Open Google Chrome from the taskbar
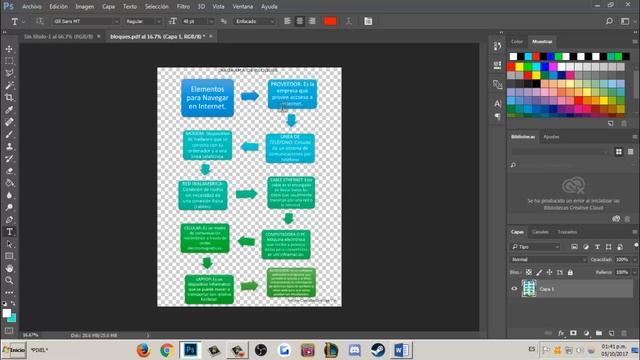 pyautogui.click(x=167, y=350)
